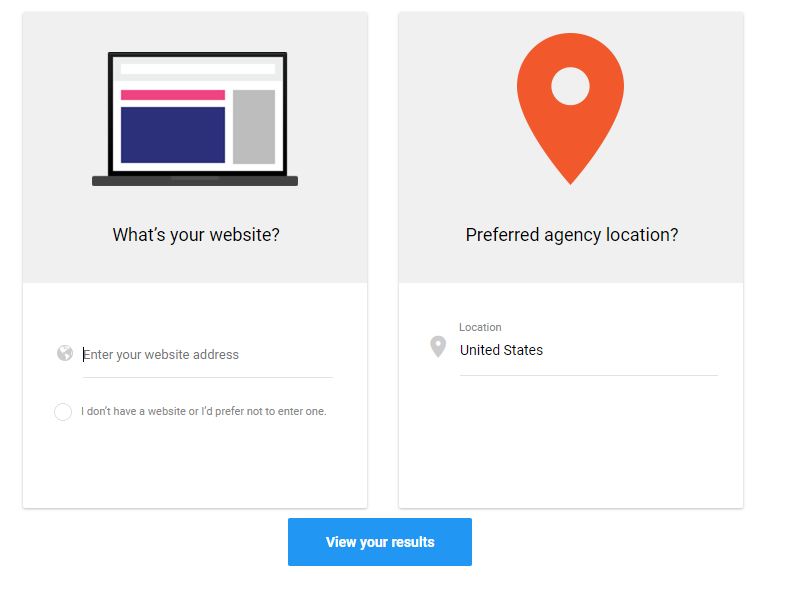The image size is (787, 590).
Task: Click the 'I don't have a website' label text
Action: pyautogui.click(x=204, y=411)
